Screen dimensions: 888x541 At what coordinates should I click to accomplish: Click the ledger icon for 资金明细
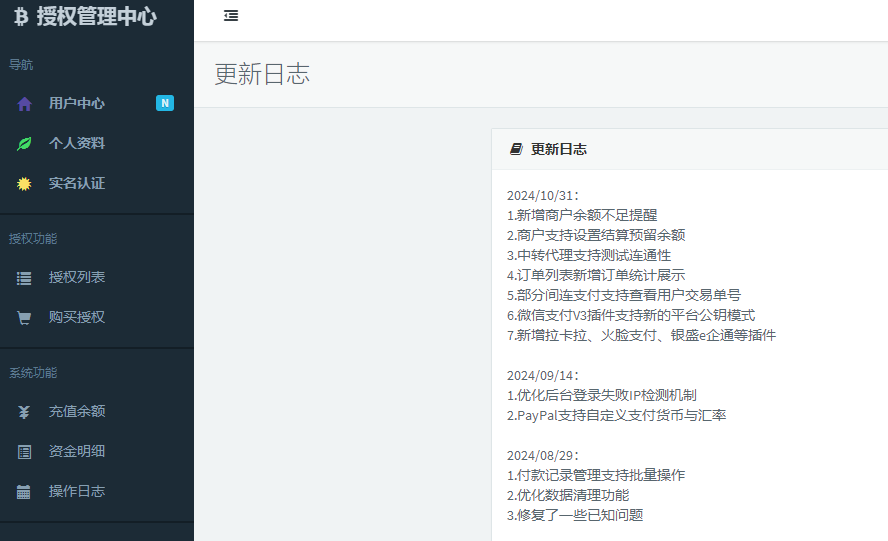(24, 452)
